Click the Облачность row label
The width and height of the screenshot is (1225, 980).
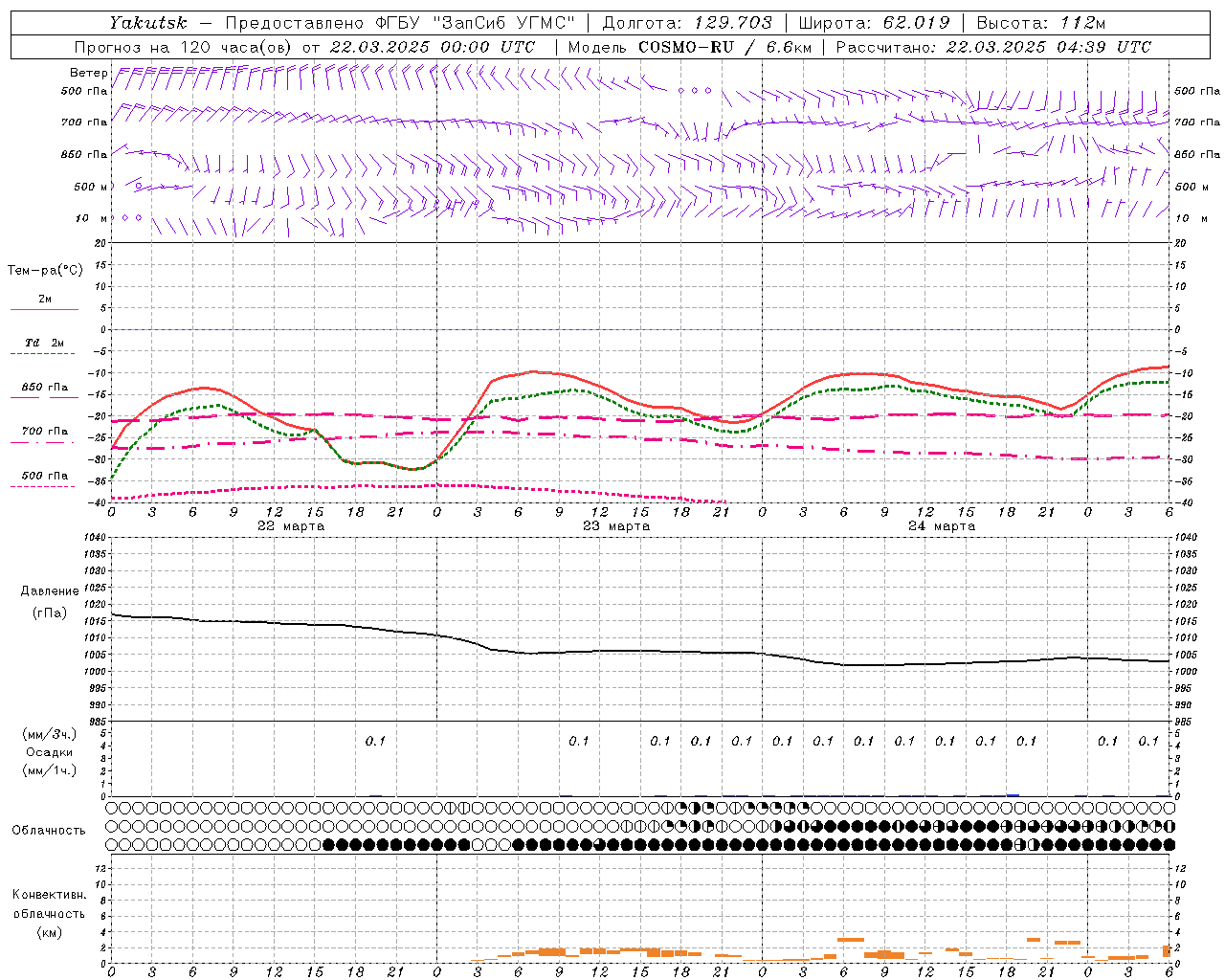tap(49, 831)
